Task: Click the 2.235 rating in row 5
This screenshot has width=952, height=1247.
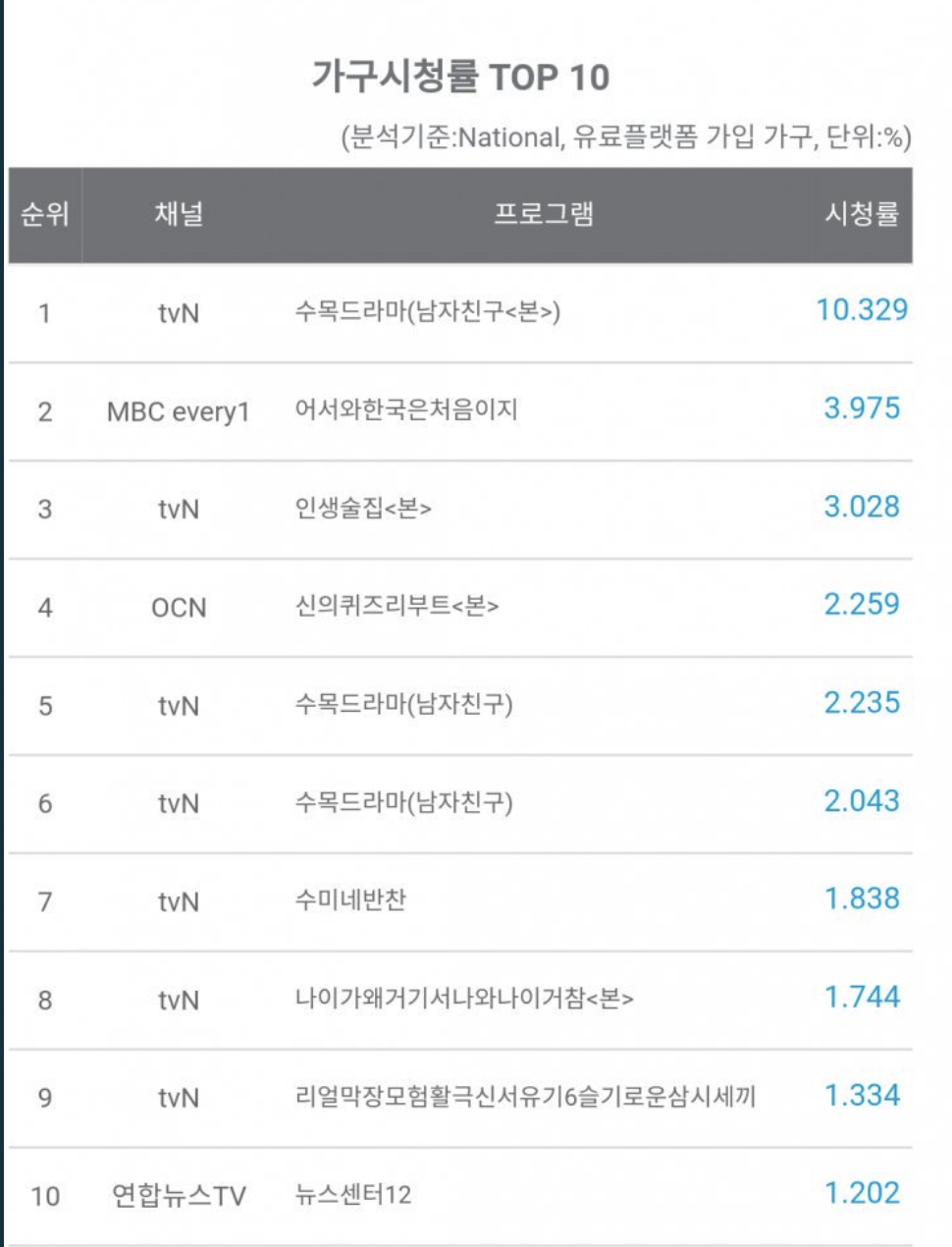Action: [862, 703]
